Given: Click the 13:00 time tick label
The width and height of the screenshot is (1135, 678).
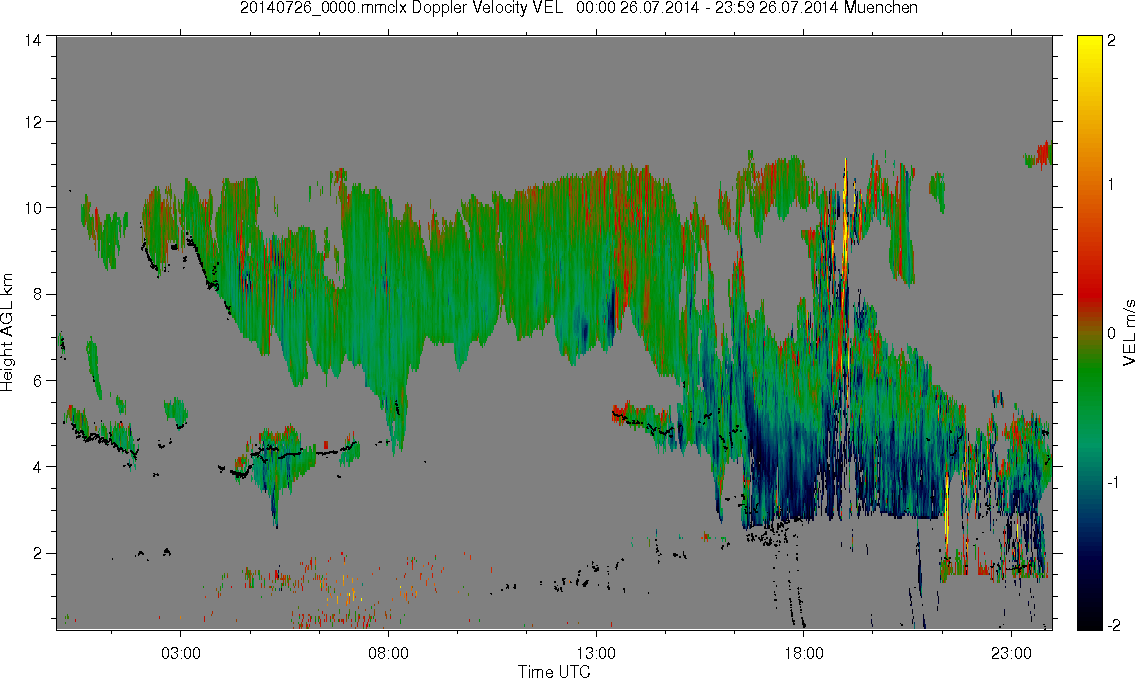Looking at the screenshot, I should [x=596, y=653].
